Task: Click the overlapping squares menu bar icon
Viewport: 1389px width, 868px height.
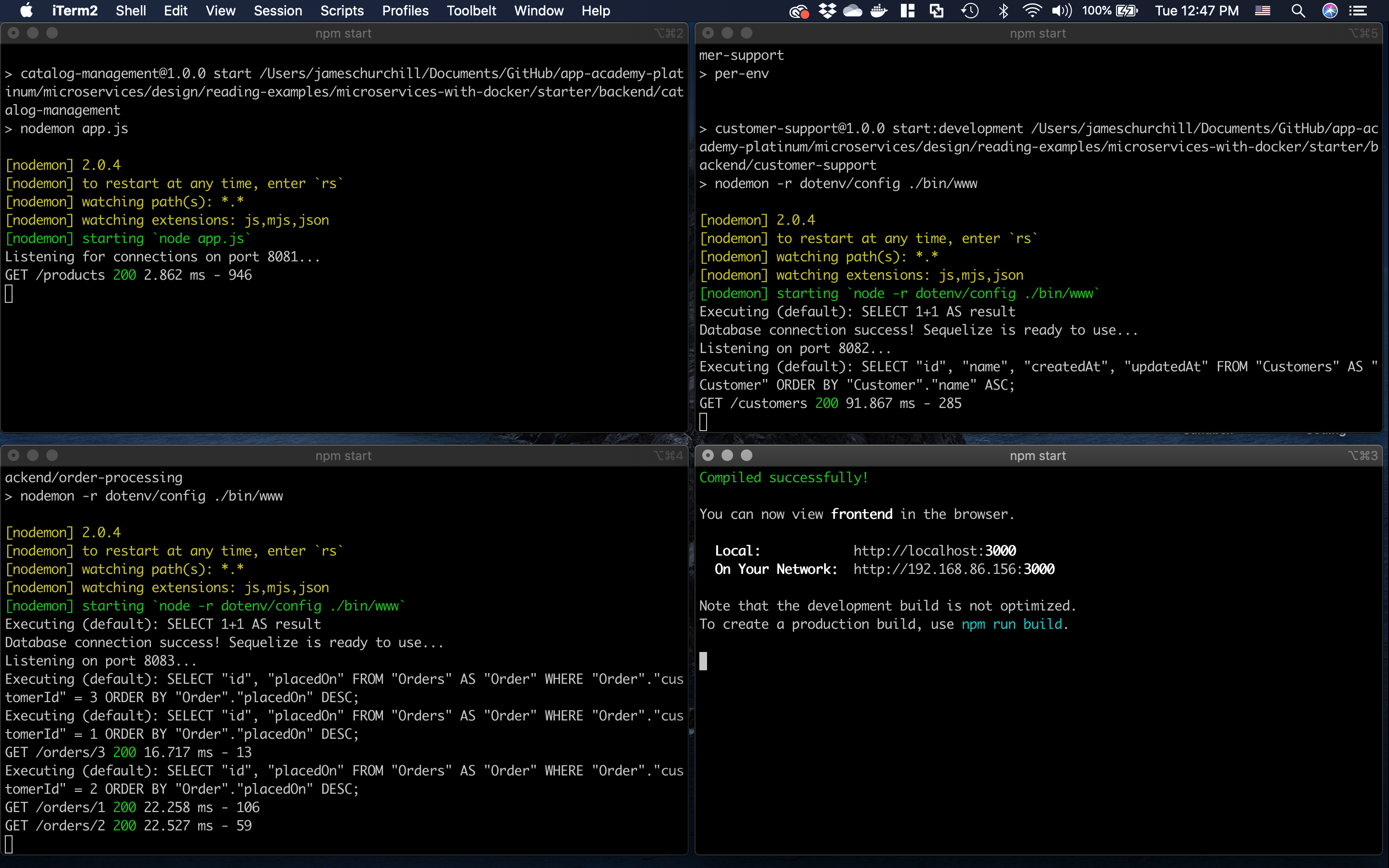Action: pos(937,10)
